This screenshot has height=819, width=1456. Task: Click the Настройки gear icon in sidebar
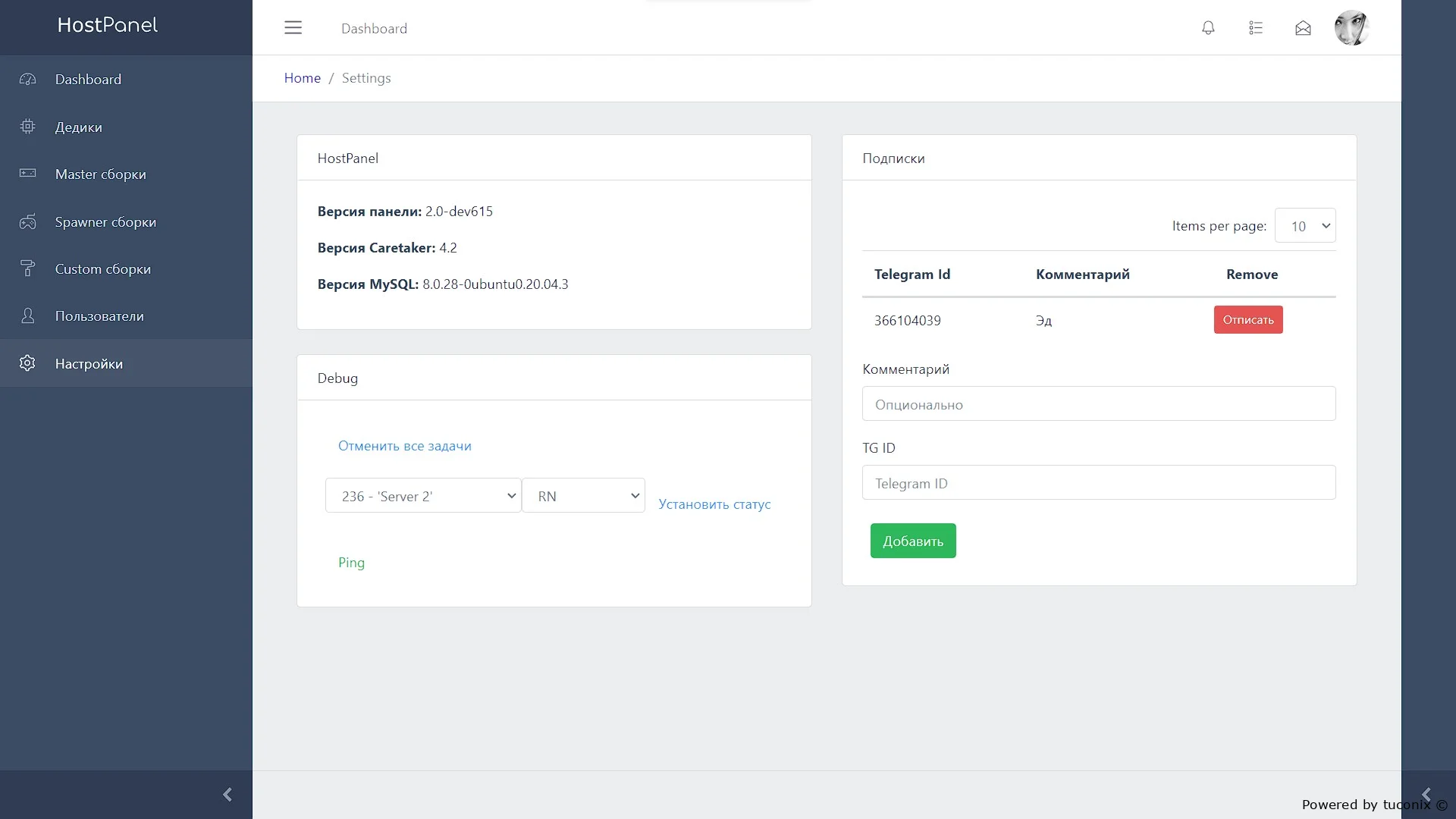pos(27,363)
